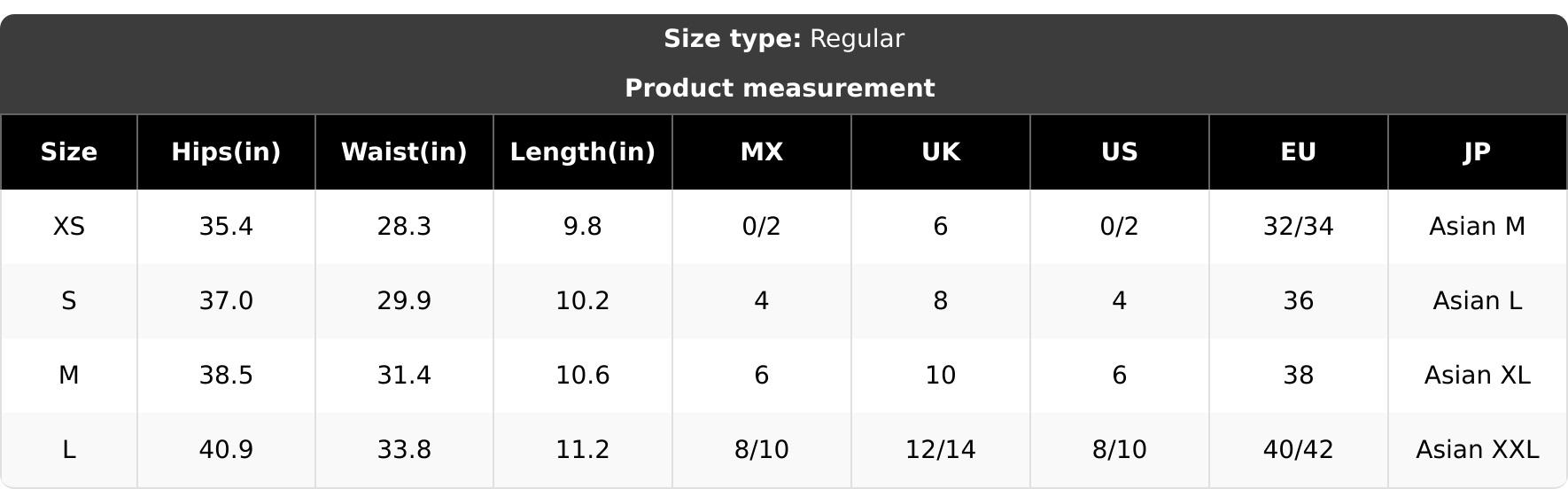Viewport: 1568px width, 489px height.
Task: Click the 12/14 UK cell
Action: pos(941,450)
